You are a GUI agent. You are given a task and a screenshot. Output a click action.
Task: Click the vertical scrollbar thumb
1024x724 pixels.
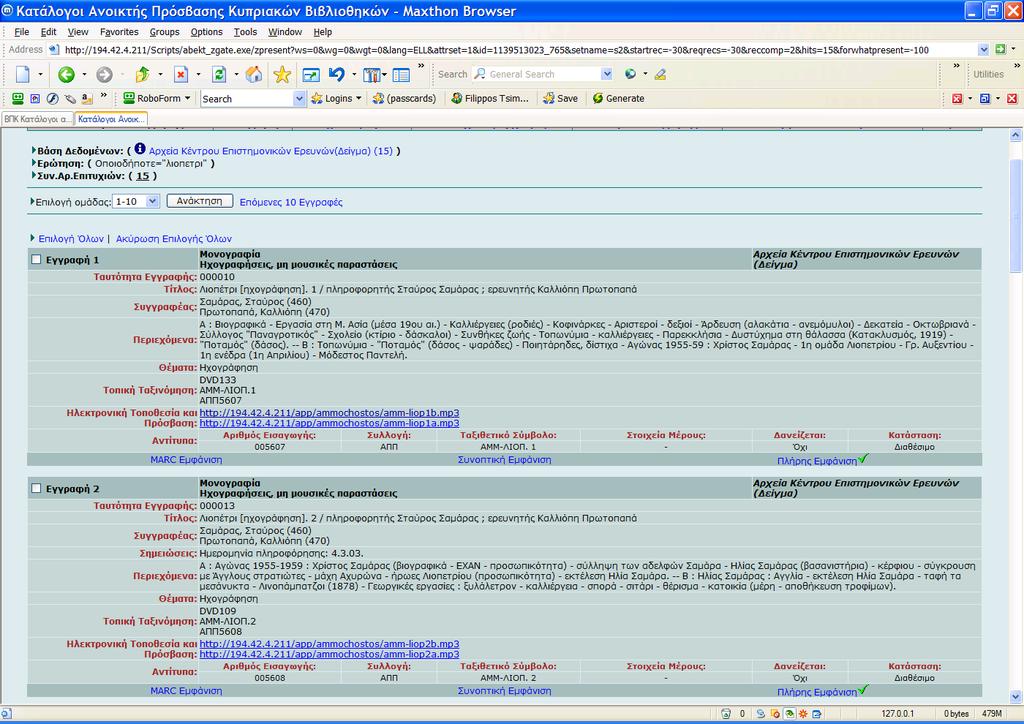click(1016, 215)
